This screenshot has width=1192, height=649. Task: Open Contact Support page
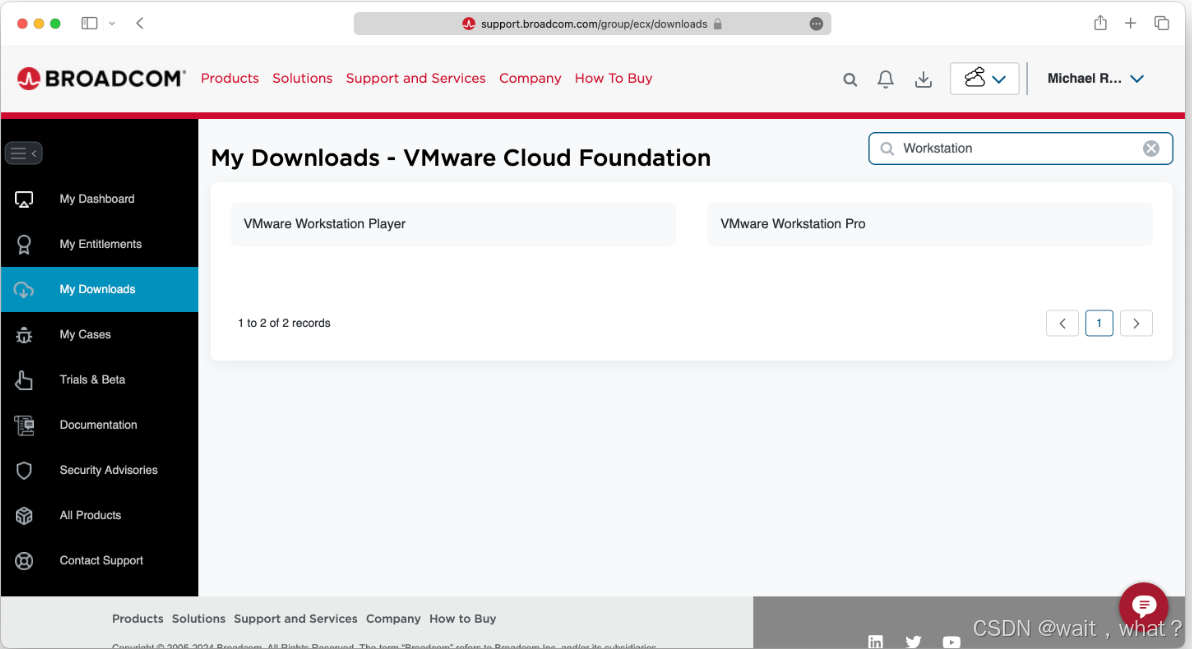click(x=100, y=561)
